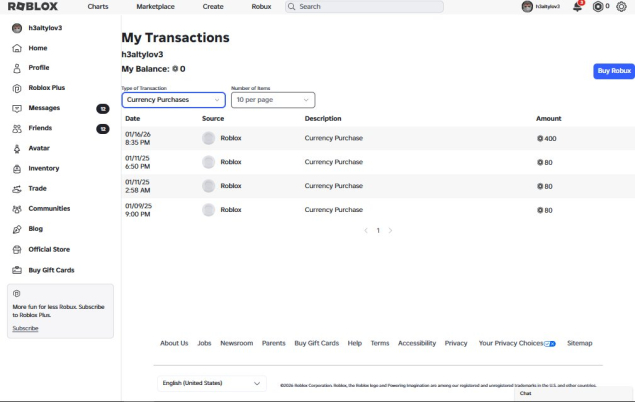Open the Chat bar
635x402 pixels.
[573, 393]
